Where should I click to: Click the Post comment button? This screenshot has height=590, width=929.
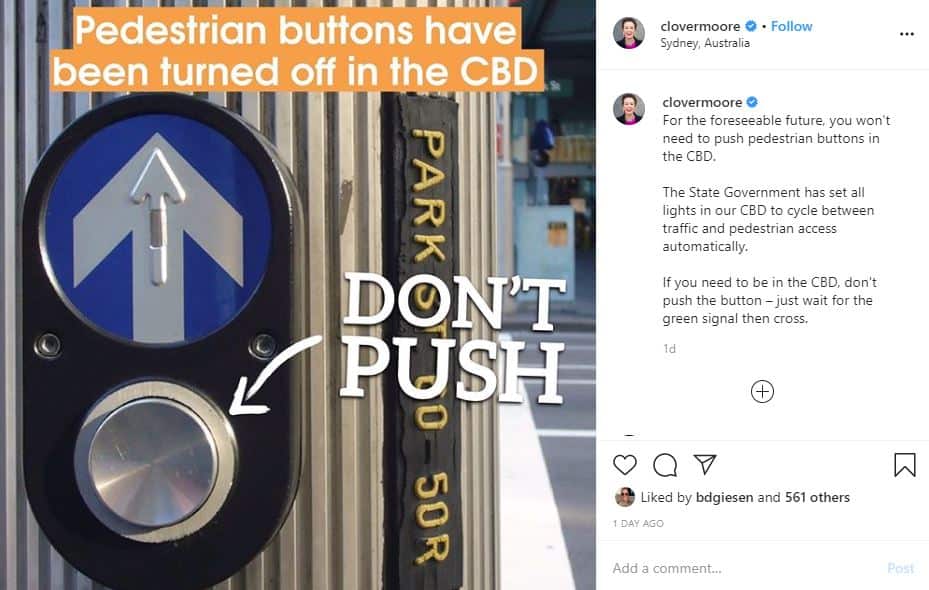tap(901, 568)
